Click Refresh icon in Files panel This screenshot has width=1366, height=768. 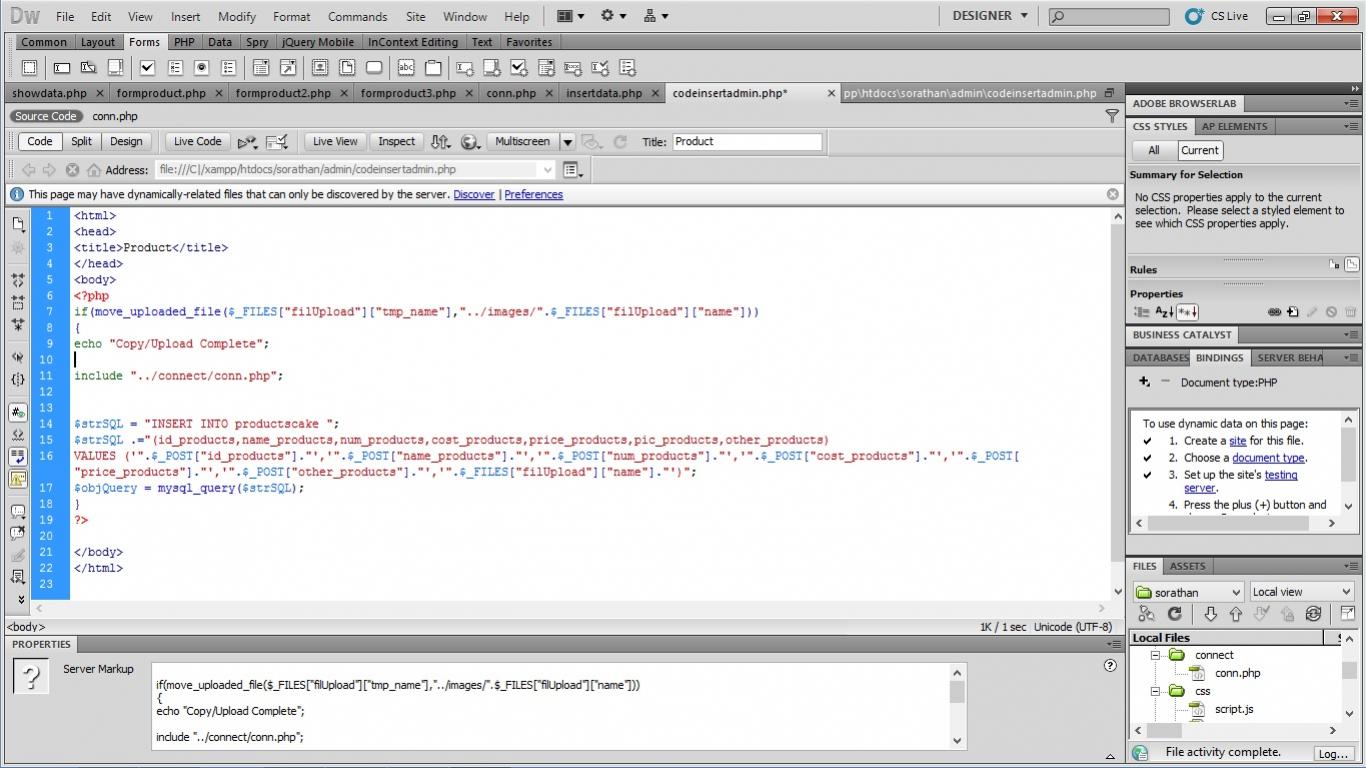[1175, 614]
